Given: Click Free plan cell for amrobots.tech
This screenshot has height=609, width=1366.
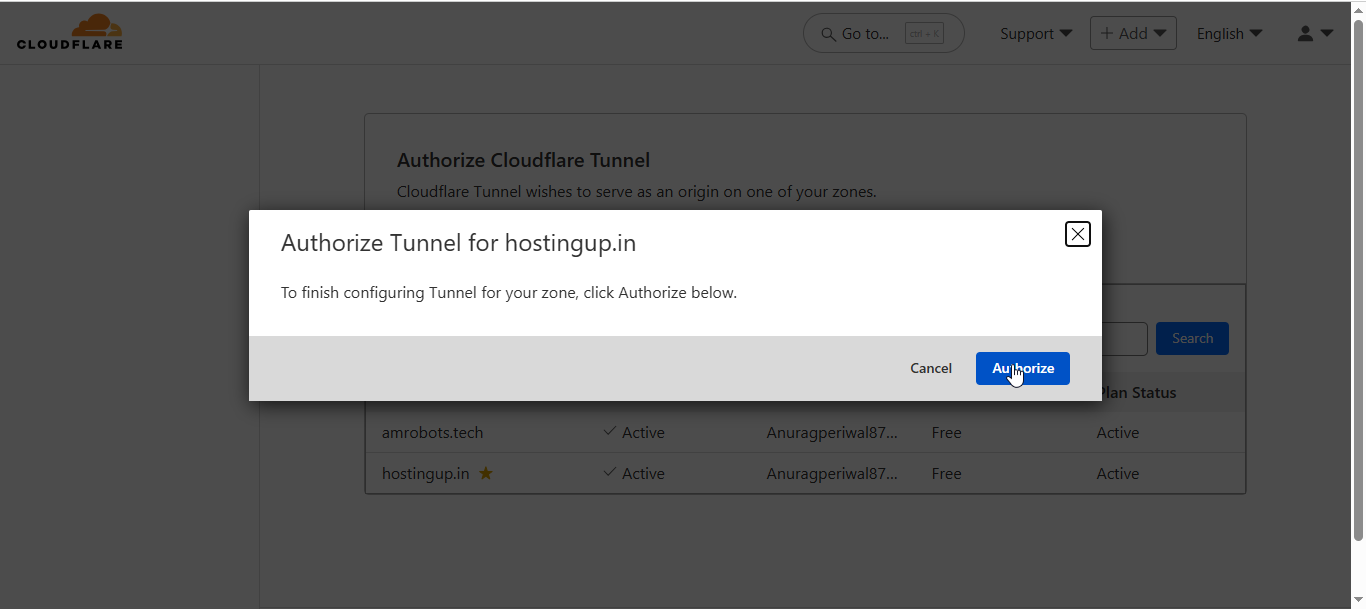Looking at the screenshot, I should coord(946,433).
